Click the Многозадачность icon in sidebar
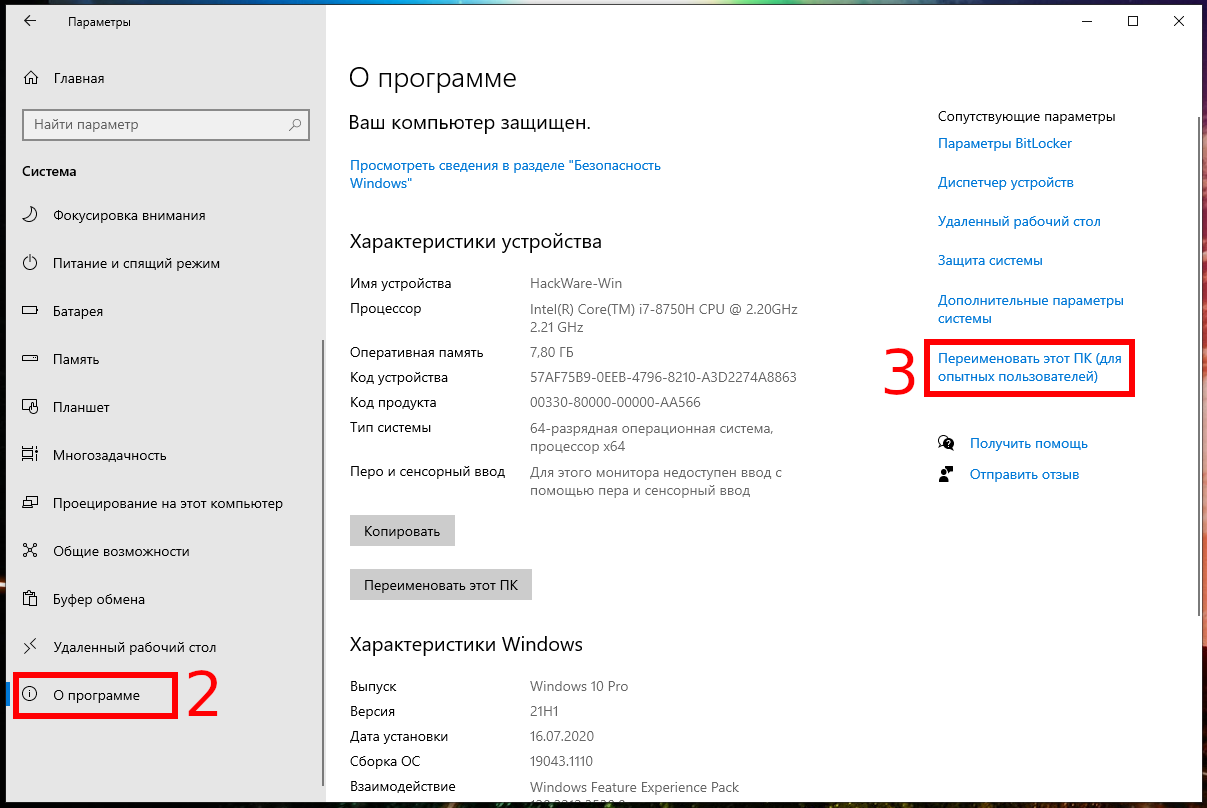Viewport: 1207px width, 808px height. pyautogui.click(x=31, y=455)
